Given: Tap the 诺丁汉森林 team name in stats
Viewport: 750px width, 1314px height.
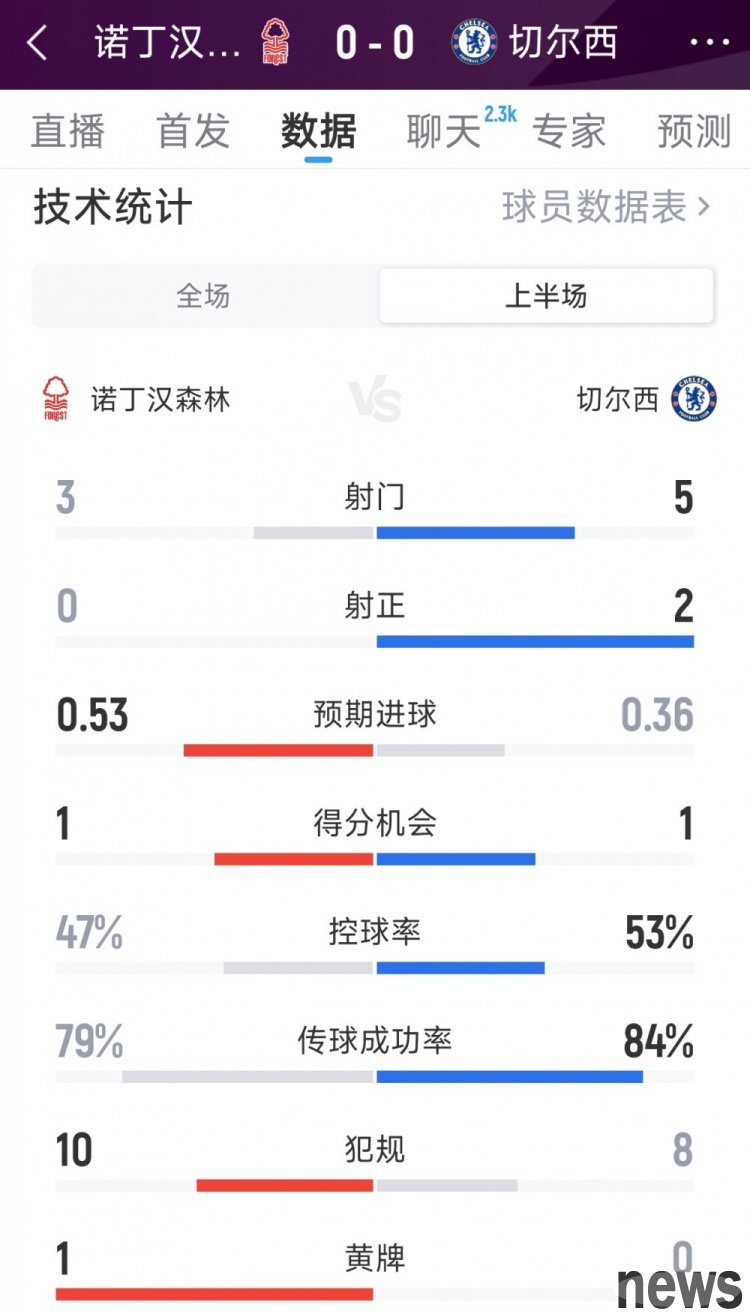Looking at the screenshot, I should point(160,400).
